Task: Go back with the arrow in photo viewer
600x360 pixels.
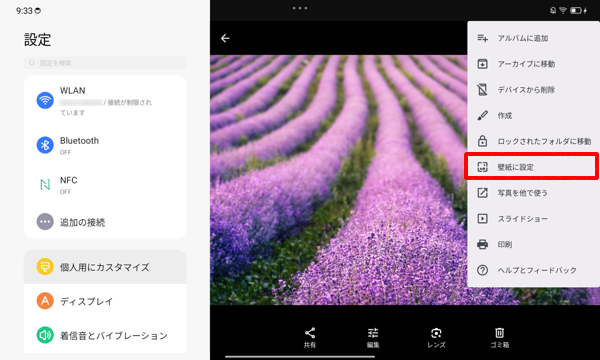Action: coord(225,38)
